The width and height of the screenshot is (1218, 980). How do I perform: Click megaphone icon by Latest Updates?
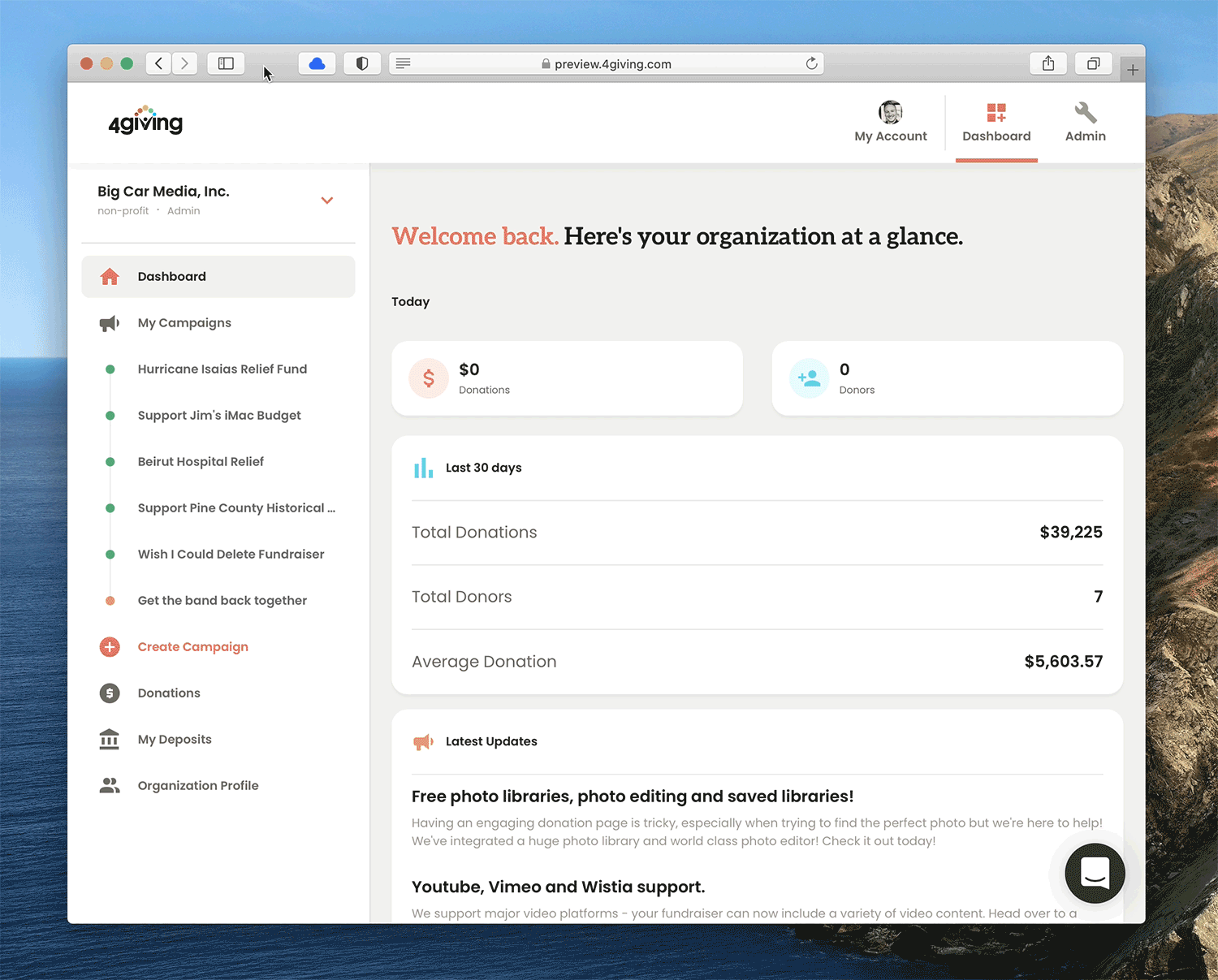tap(423, 741)
